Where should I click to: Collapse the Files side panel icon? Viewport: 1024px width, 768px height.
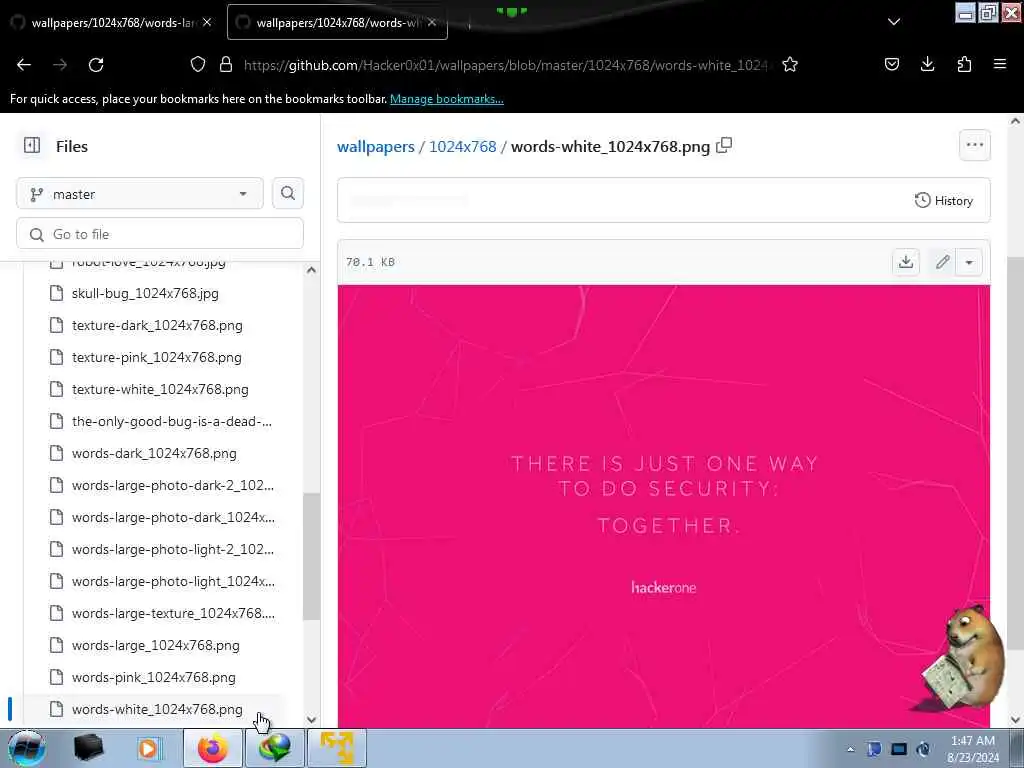[32, 145]
